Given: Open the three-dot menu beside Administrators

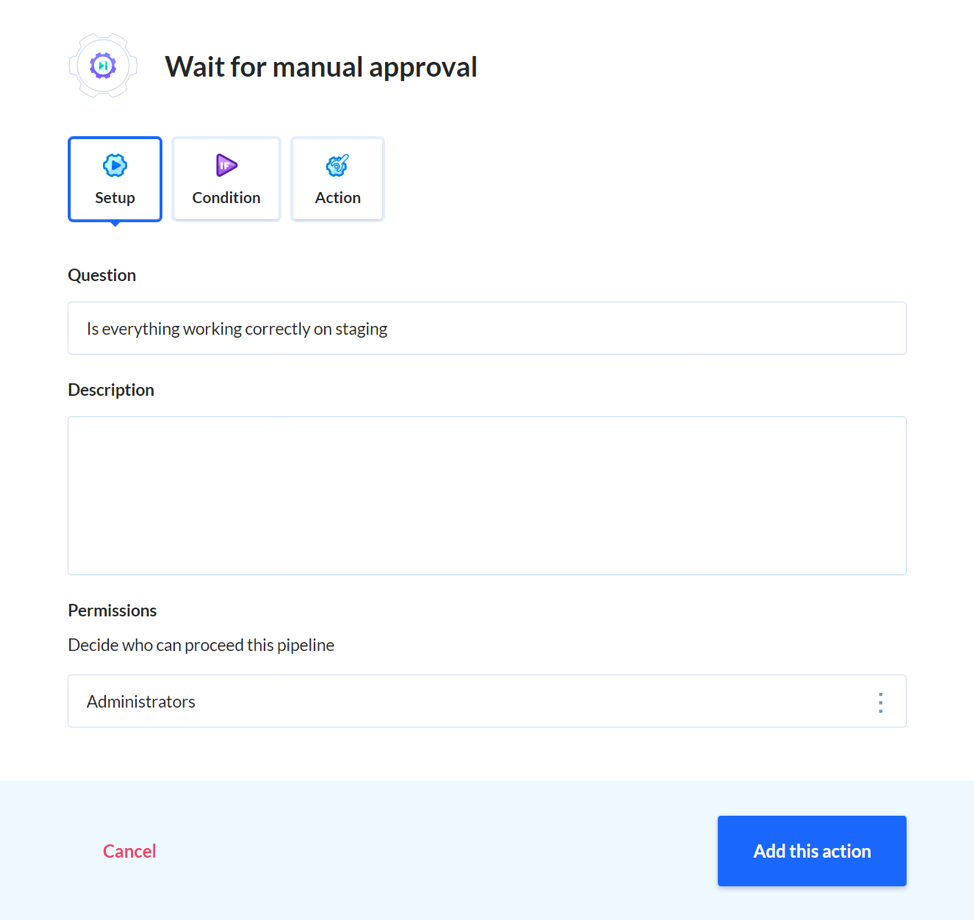Looking at the screenshot, I should point(881,701).
